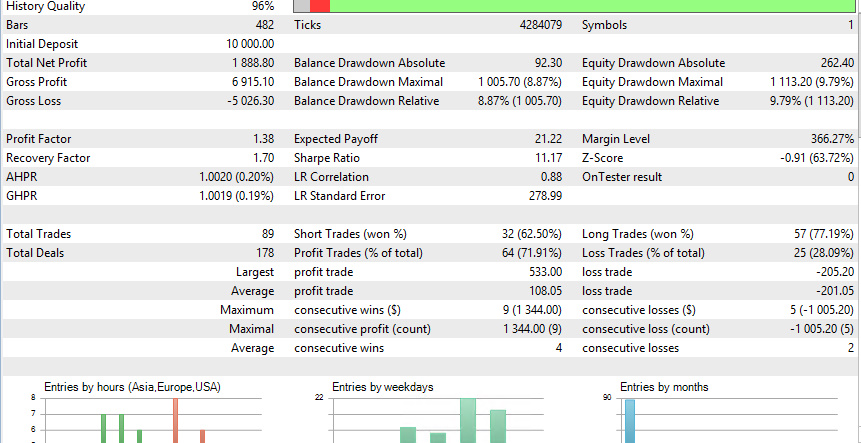This screenshot has width=861, height=443.
Task: Click consecutive profit (count) value 1 344.00 (9)
Action: pyautogui.click(x=532, y=329)
